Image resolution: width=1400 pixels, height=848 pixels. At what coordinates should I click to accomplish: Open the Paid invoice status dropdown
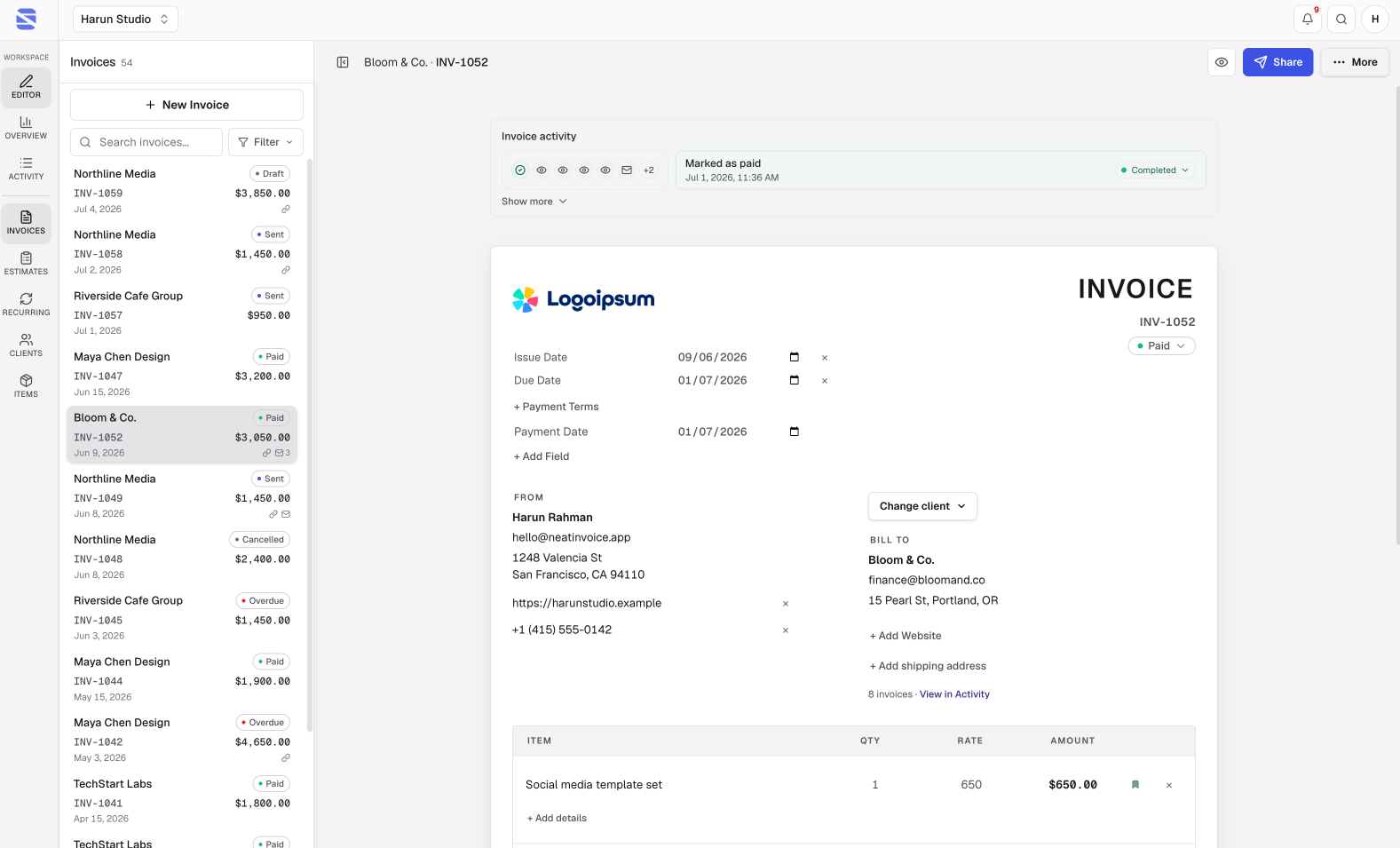1161,346
